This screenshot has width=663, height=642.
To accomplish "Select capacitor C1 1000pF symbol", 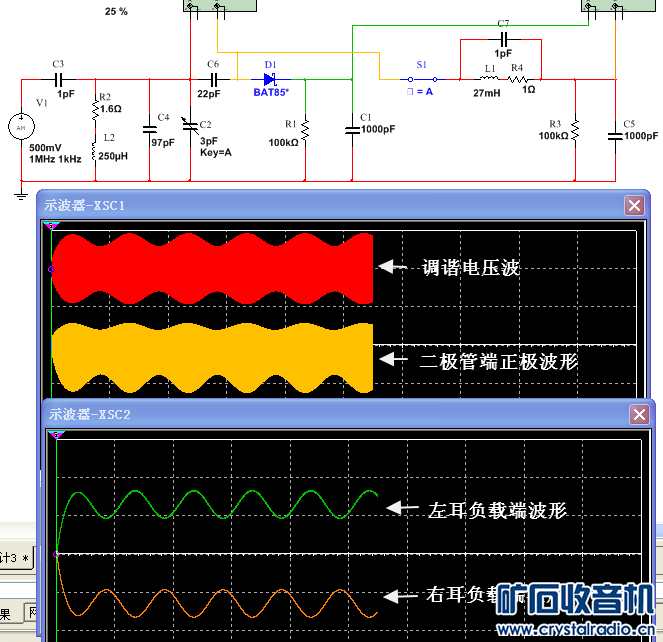I will (352, 130).
